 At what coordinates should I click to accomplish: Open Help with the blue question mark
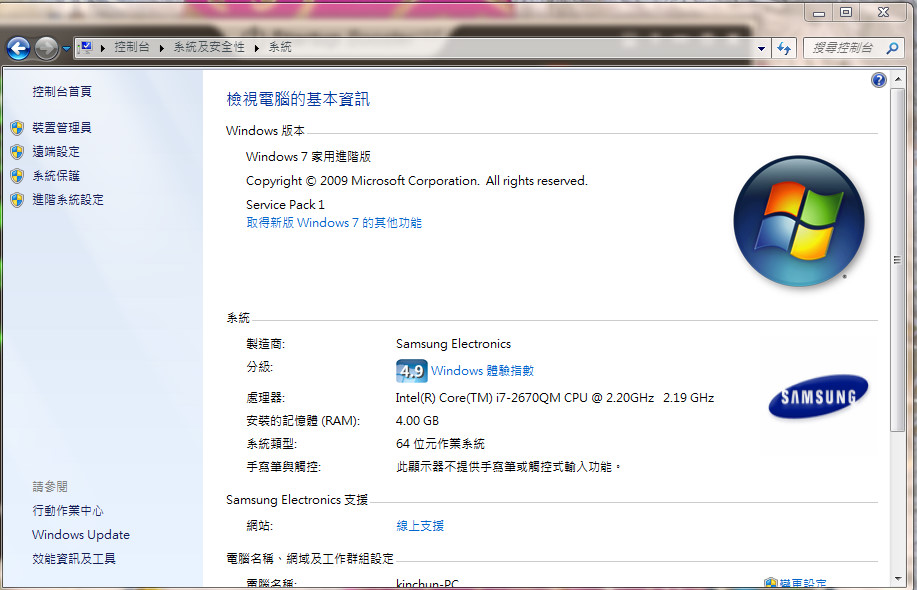point(878,80)
